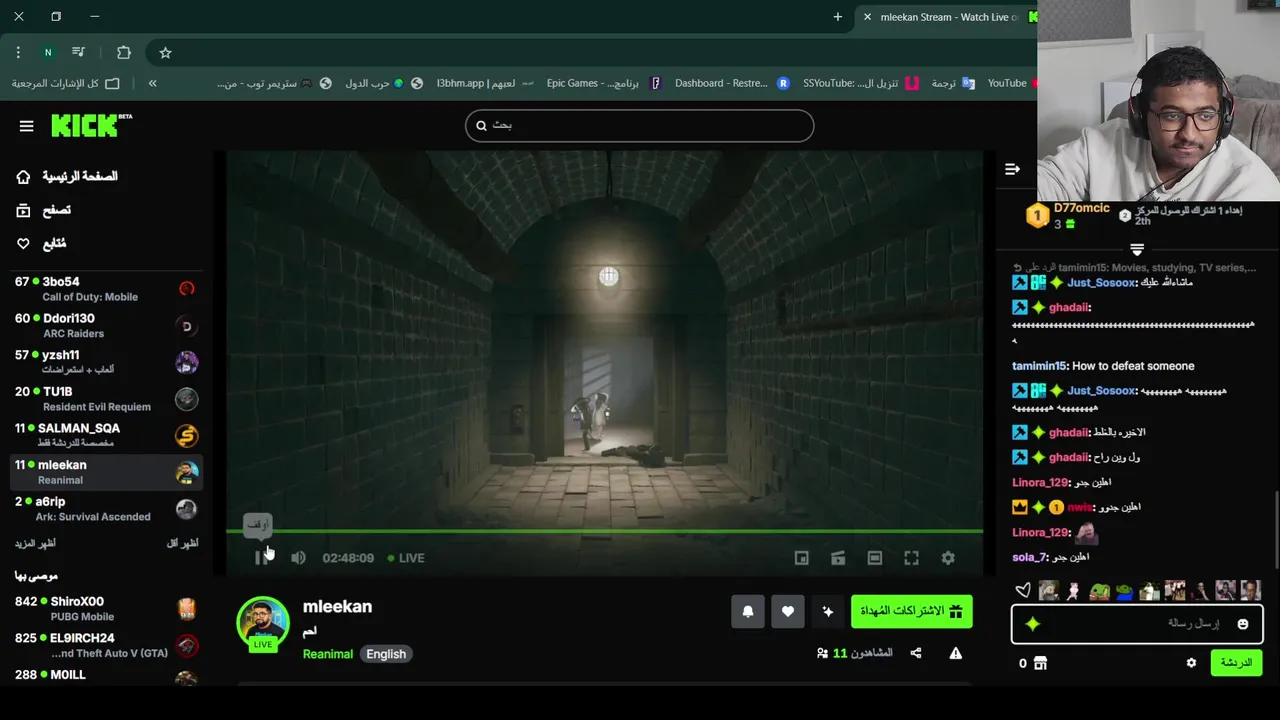
Task: Select mleekan in the sidebar list
Action: point(106,472)
